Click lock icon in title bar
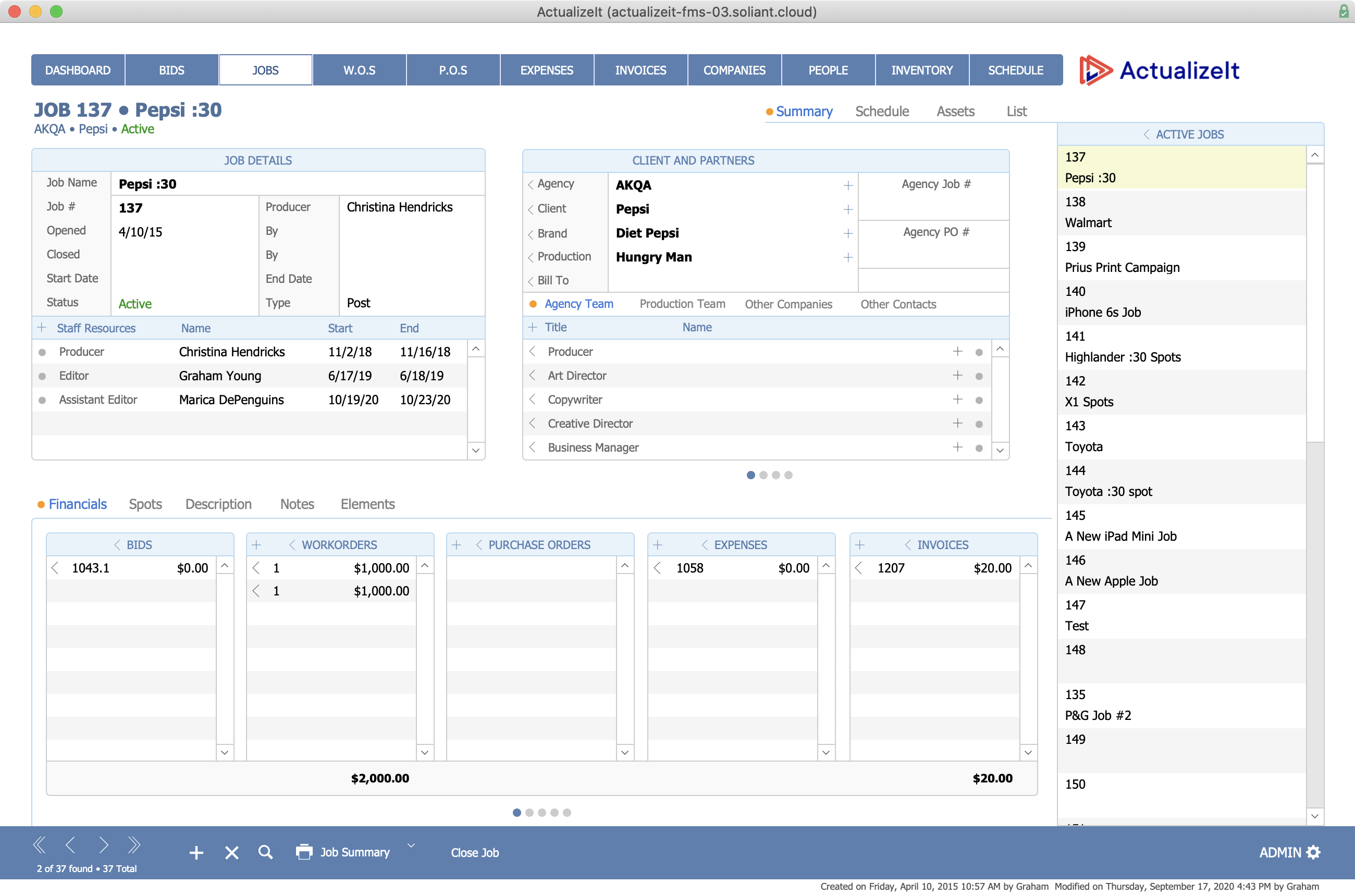 tap(1343, 11)
